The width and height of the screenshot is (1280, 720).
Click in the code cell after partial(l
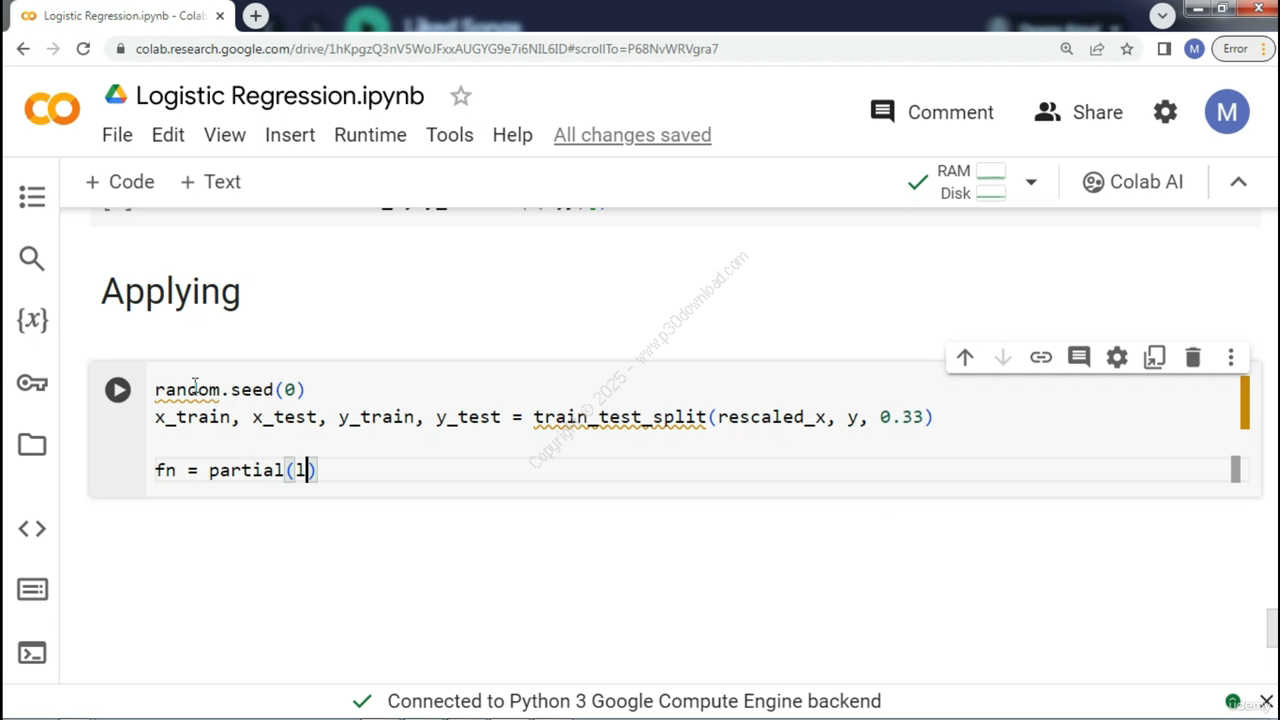(312, 470)
